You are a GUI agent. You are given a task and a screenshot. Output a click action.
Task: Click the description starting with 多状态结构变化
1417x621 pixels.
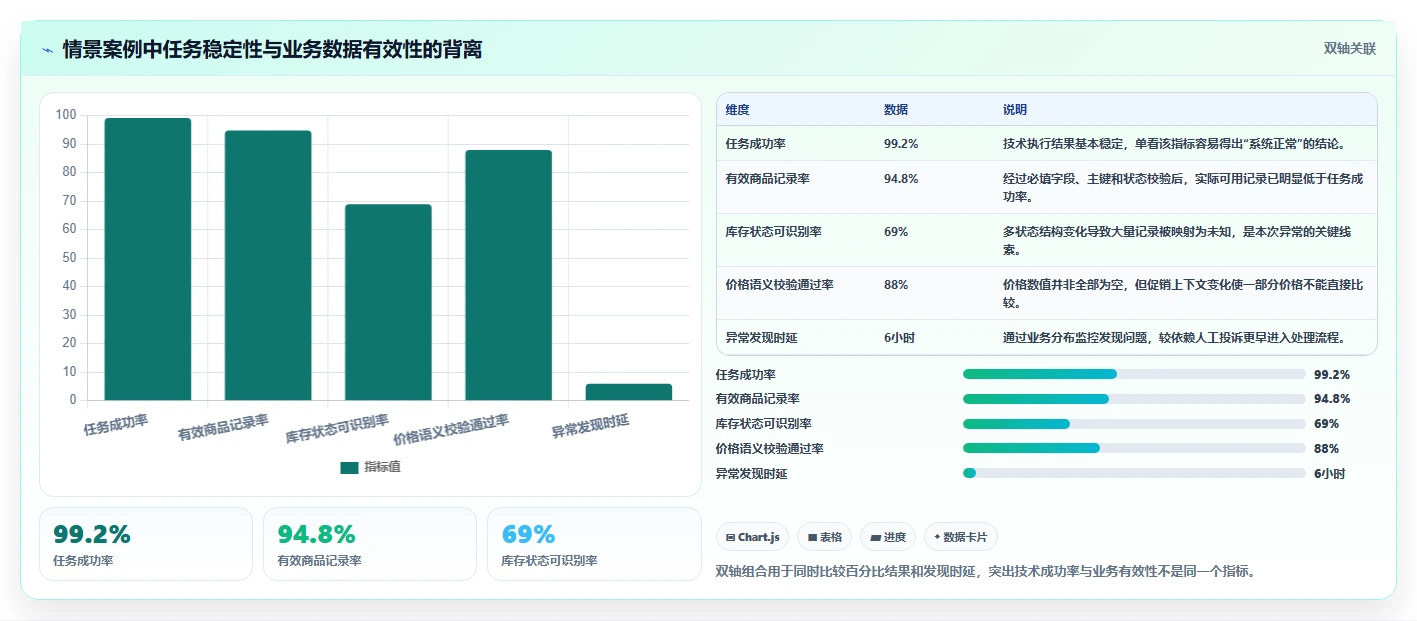1177,240
